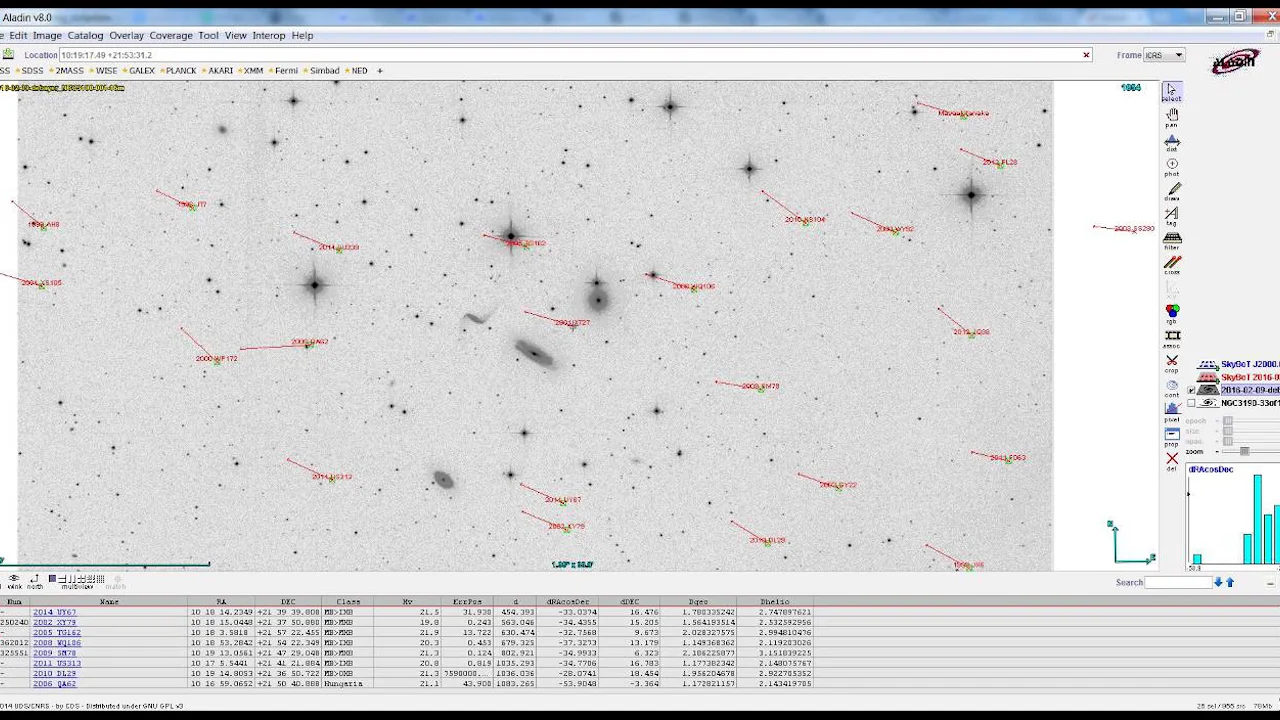Open the Edit menu

(x=18, y=35)
